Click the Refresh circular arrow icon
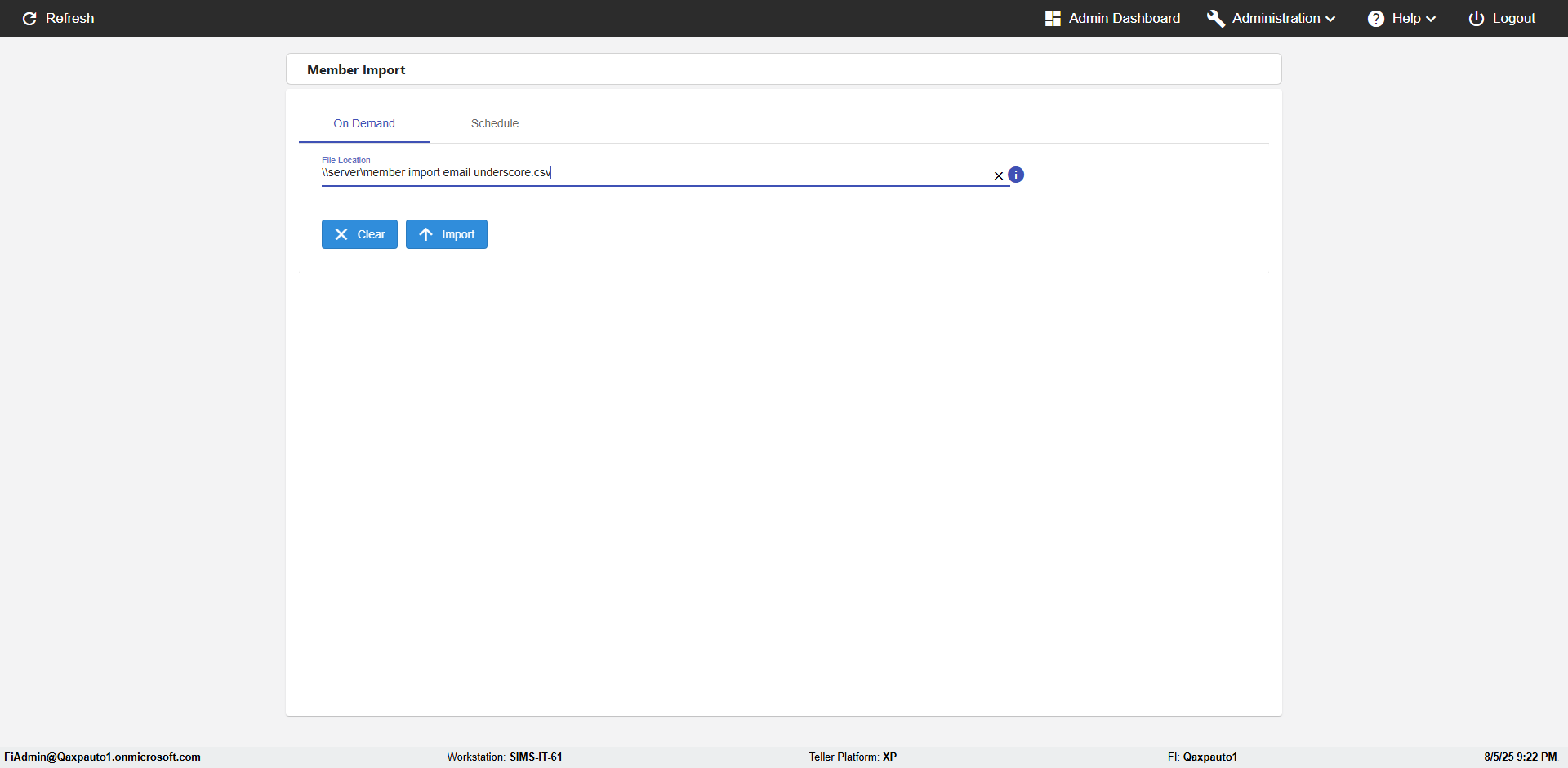Screen dimensions: 1568x768 [x=29, y=19]
